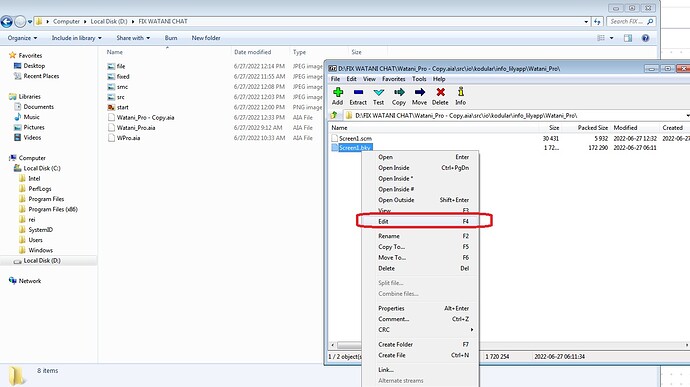Open Explorer help question mark icon
The height and width of the screenshot is (387, 690).
[645, 38]
